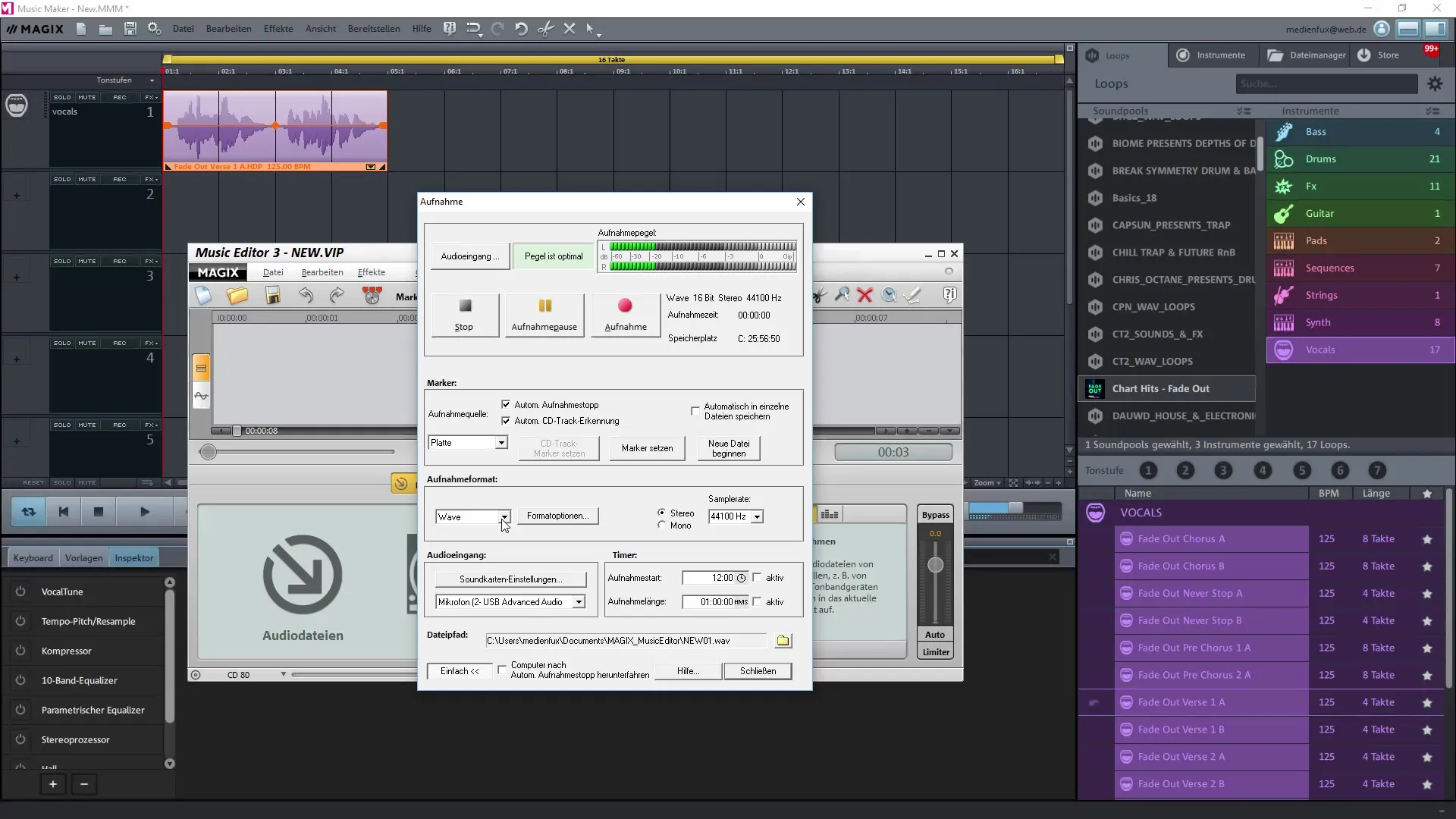
Task: Open the Samplerate 44100 Hz dropdown
Action: [x=757, y=516]
